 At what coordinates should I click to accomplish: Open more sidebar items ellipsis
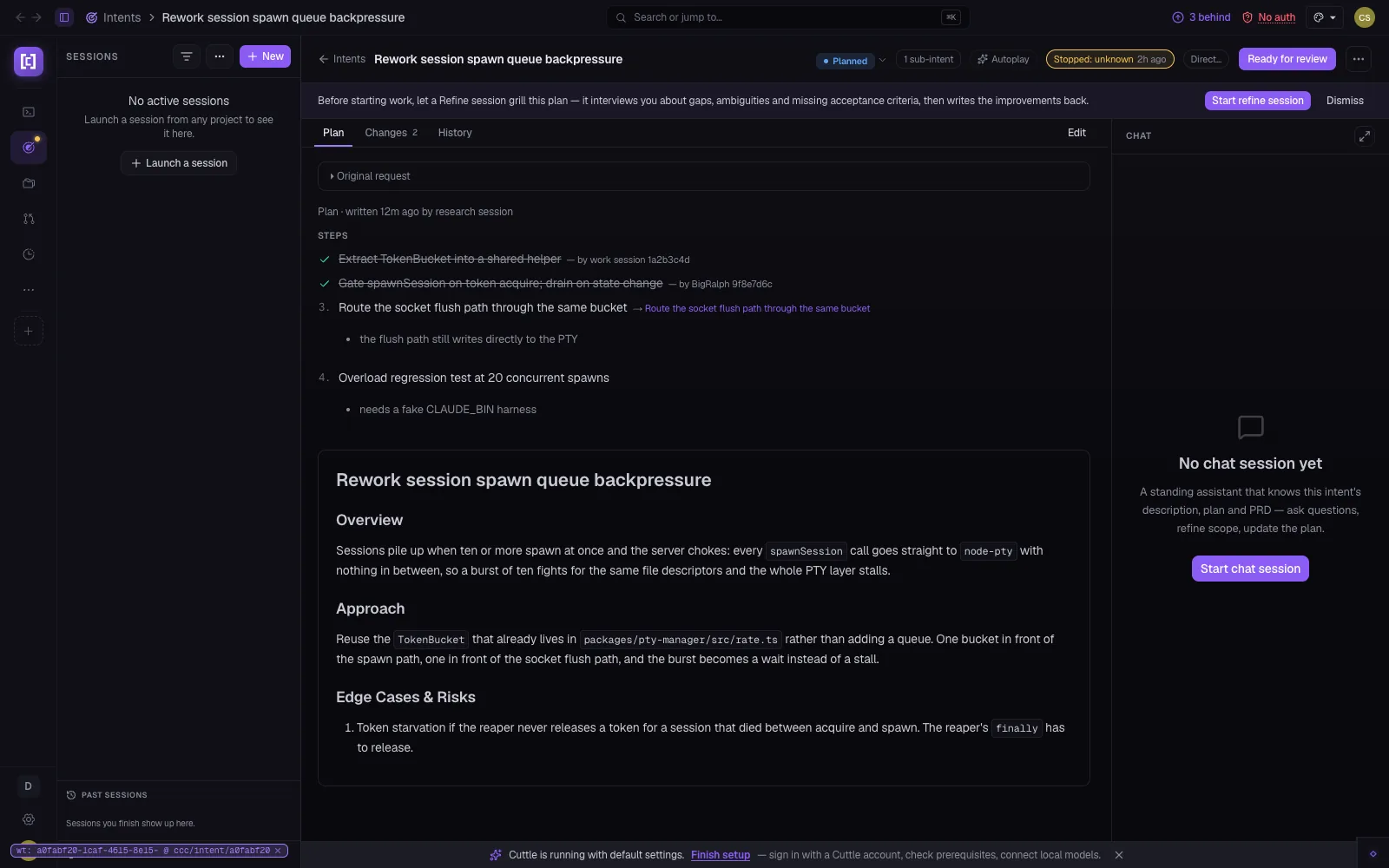[29, 290]
